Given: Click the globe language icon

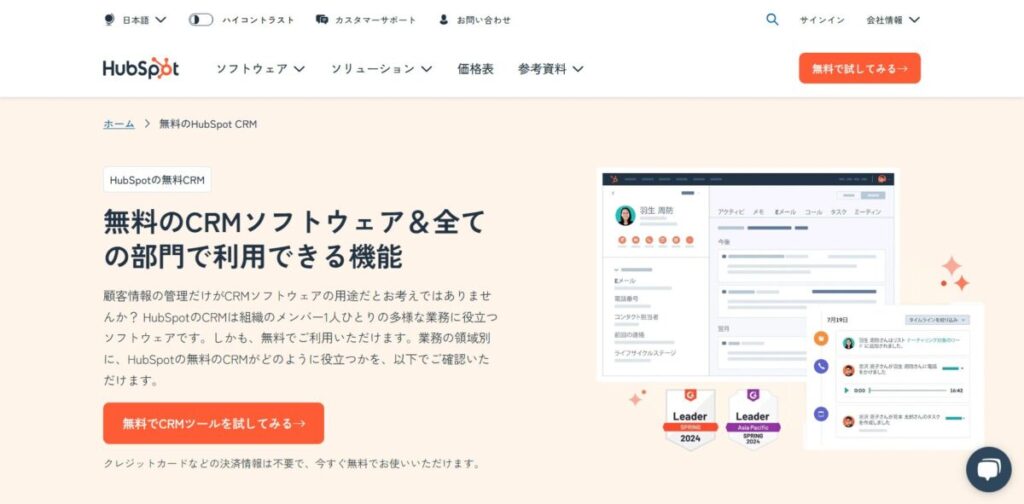Looking at the screenshot, I should pos(109,20).
